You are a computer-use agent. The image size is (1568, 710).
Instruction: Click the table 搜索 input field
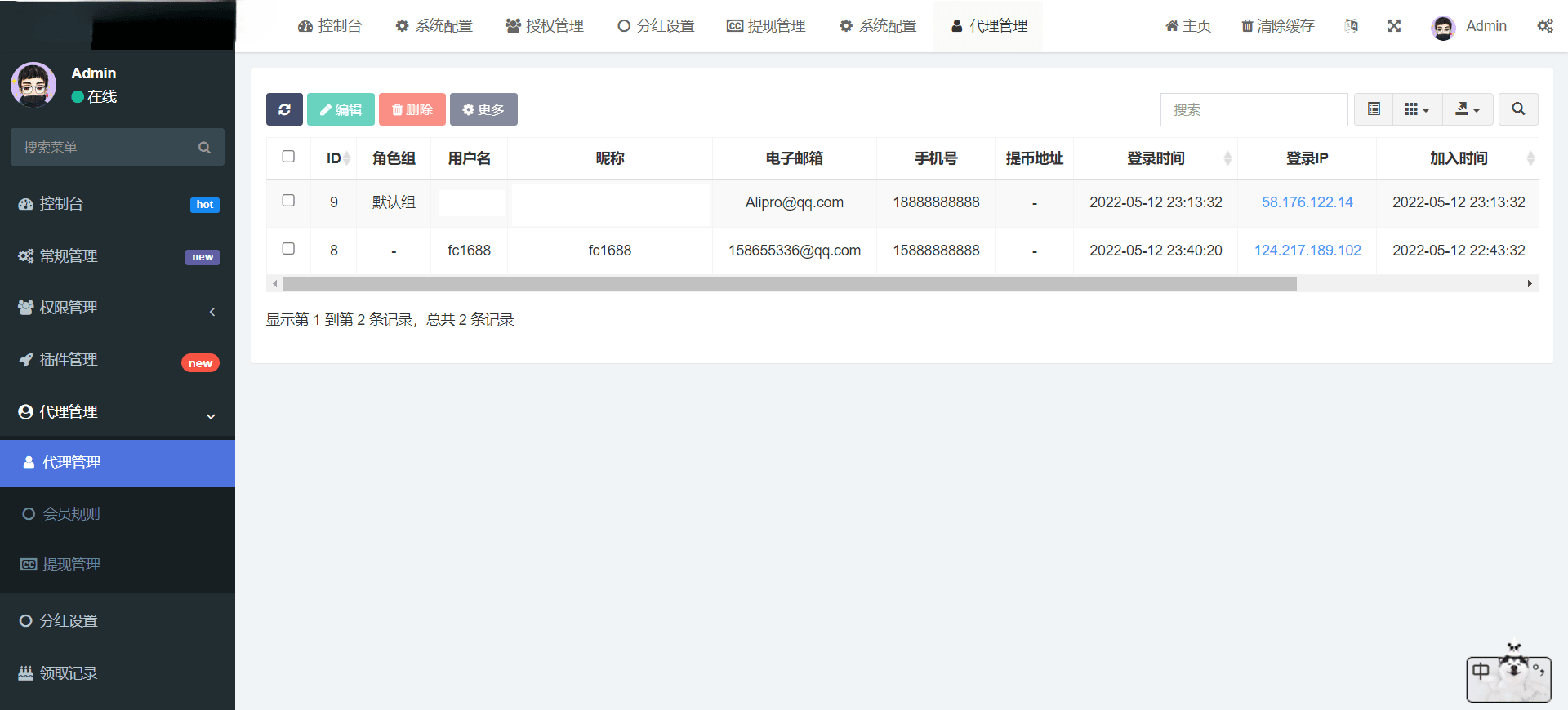(1254, 109)
